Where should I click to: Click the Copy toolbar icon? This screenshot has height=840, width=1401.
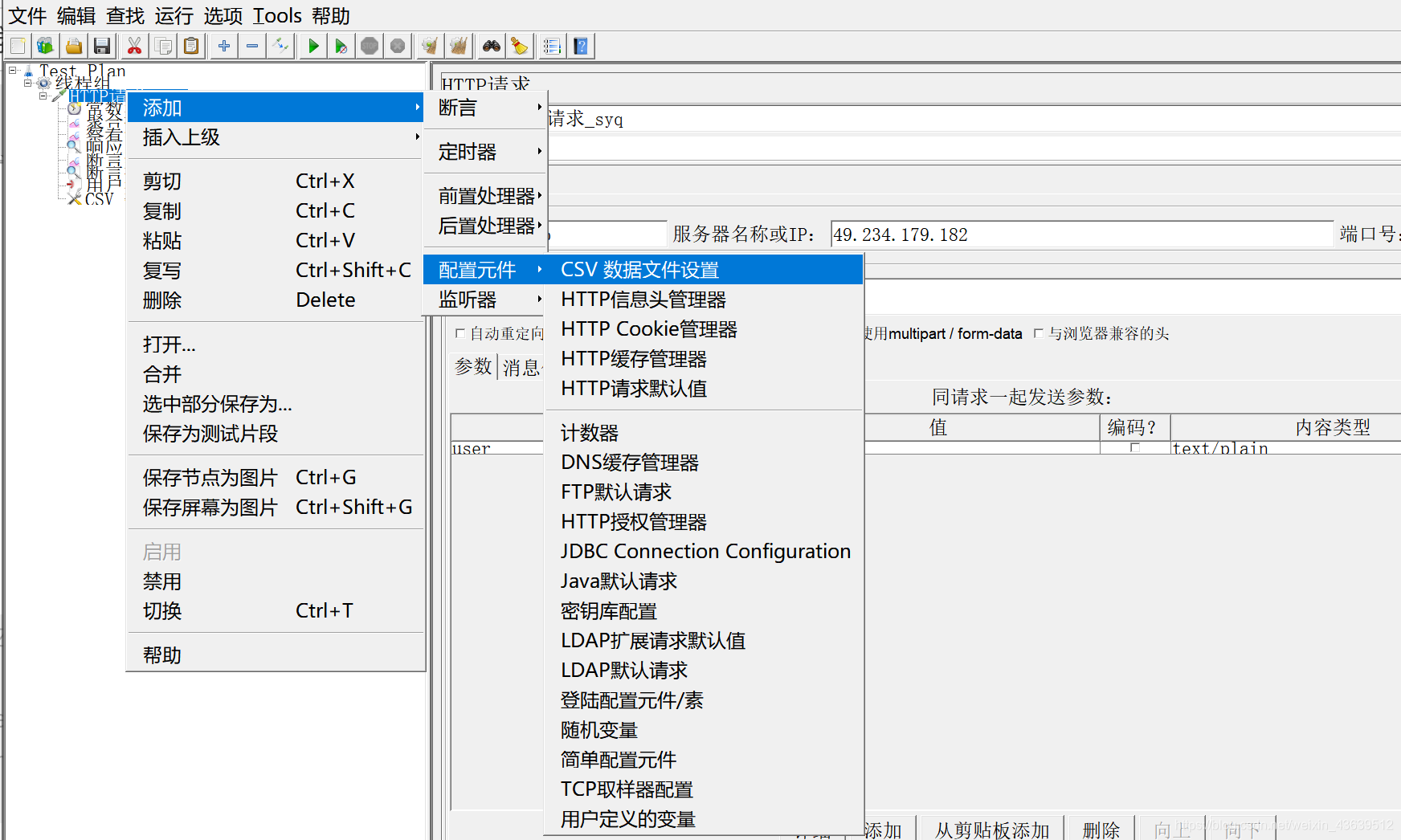pyautogui.click(x=163, y=47)
